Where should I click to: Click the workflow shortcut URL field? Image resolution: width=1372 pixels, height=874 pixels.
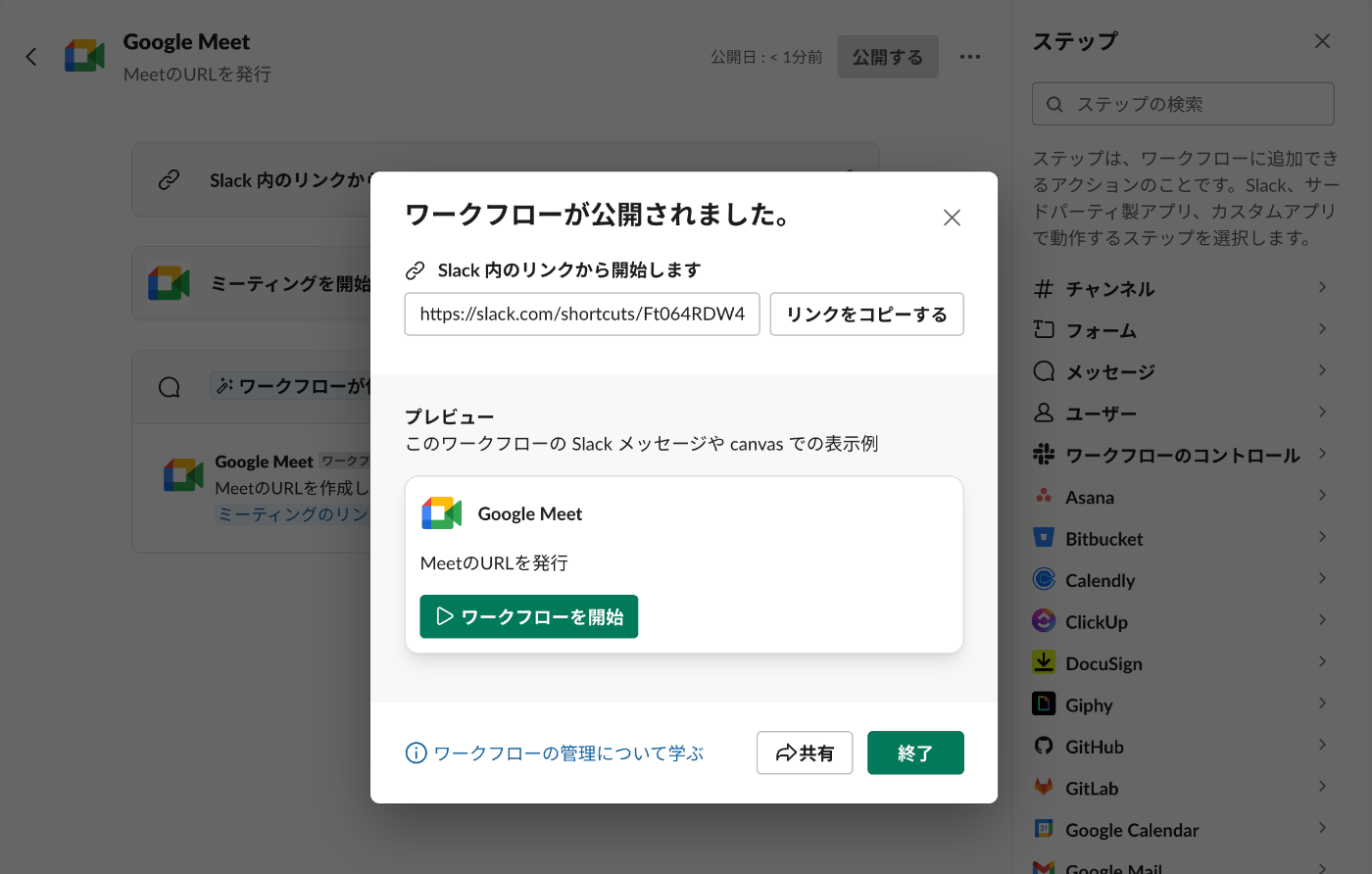tap(582, 314)
